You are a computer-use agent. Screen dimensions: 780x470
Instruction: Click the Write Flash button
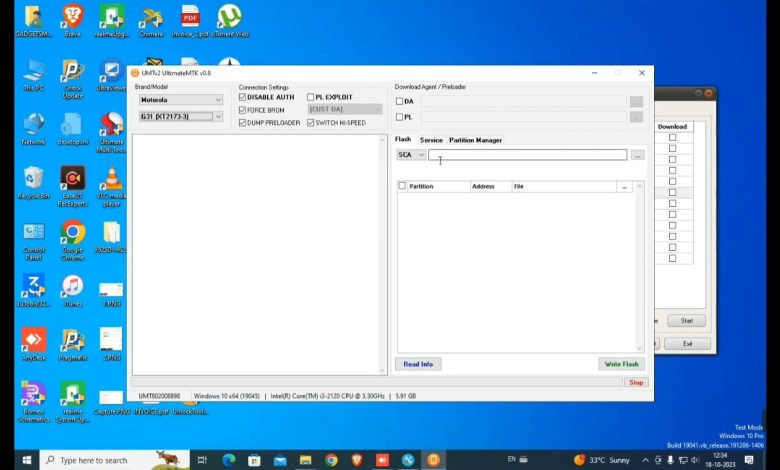pos(621,364)
